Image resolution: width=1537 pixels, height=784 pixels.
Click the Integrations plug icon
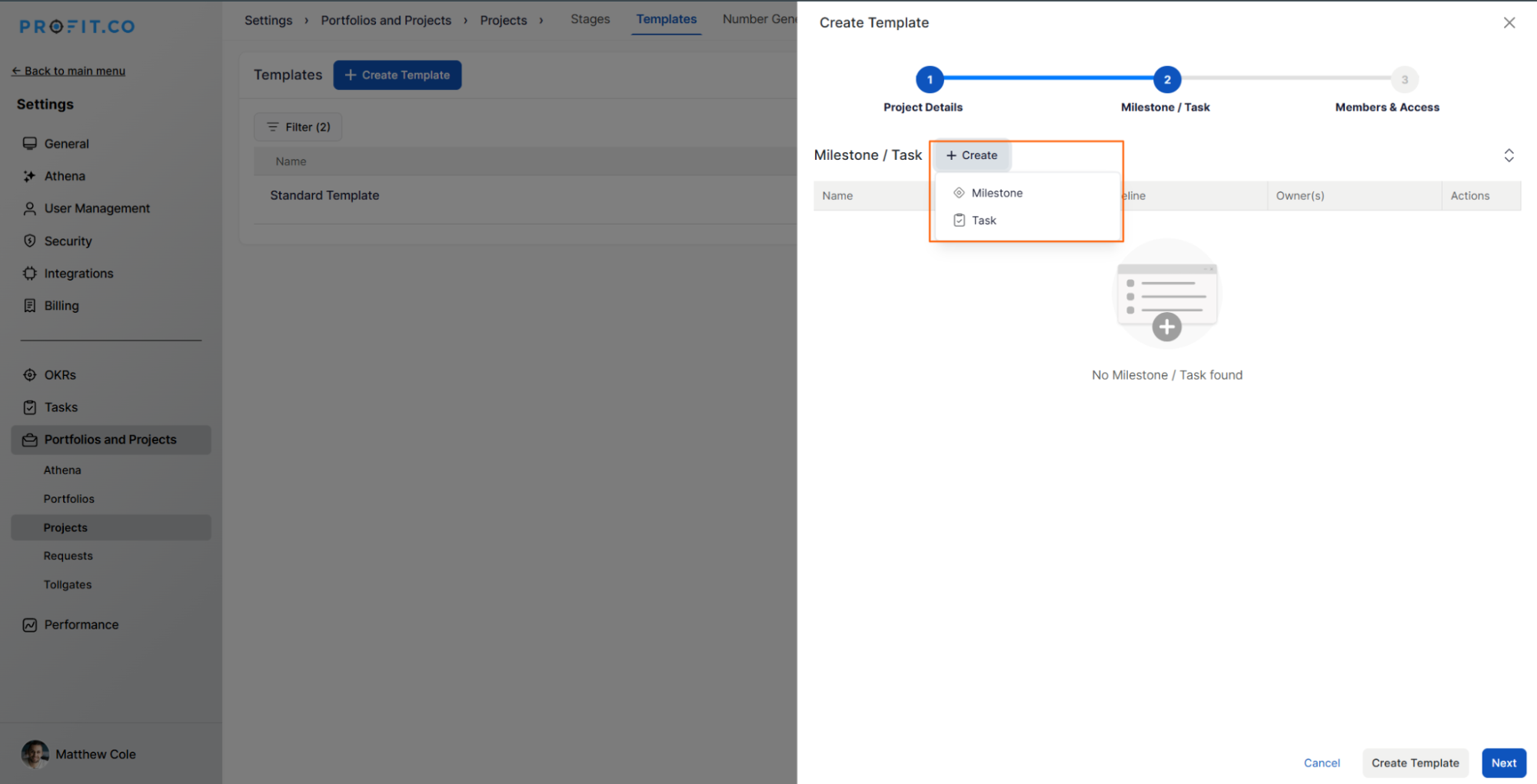pyautogui.click(x=30, y=273)
